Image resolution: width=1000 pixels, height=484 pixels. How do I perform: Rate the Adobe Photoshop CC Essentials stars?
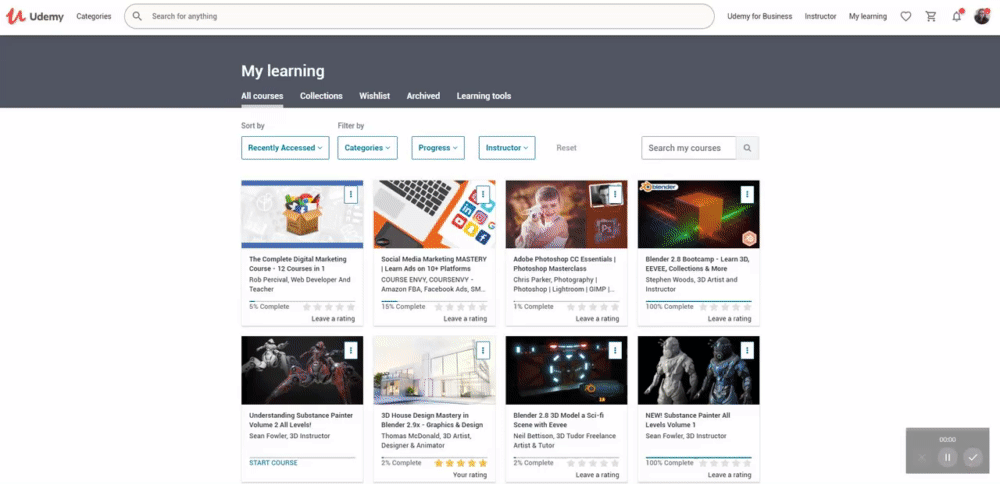click(593, 307)
